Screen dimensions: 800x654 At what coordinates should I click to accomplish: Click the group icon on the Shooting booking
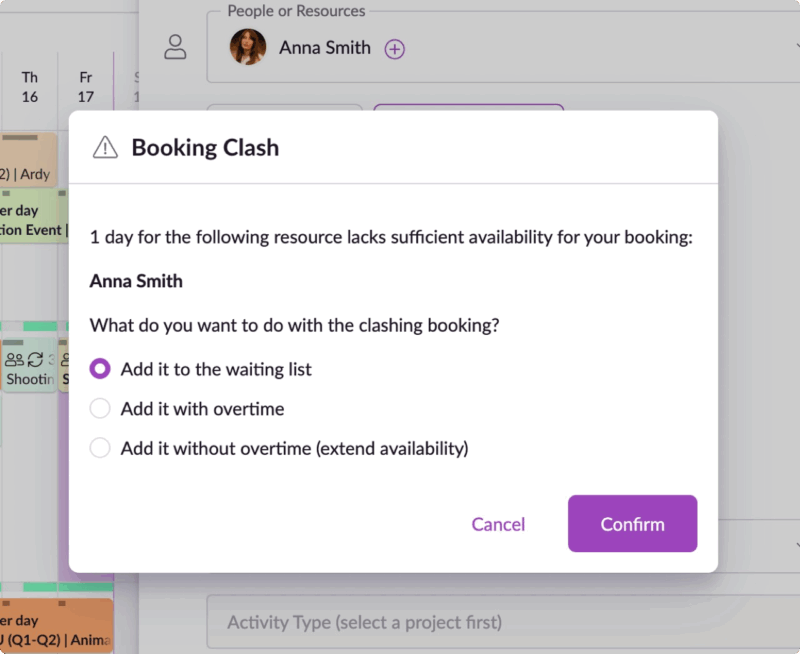14,359
